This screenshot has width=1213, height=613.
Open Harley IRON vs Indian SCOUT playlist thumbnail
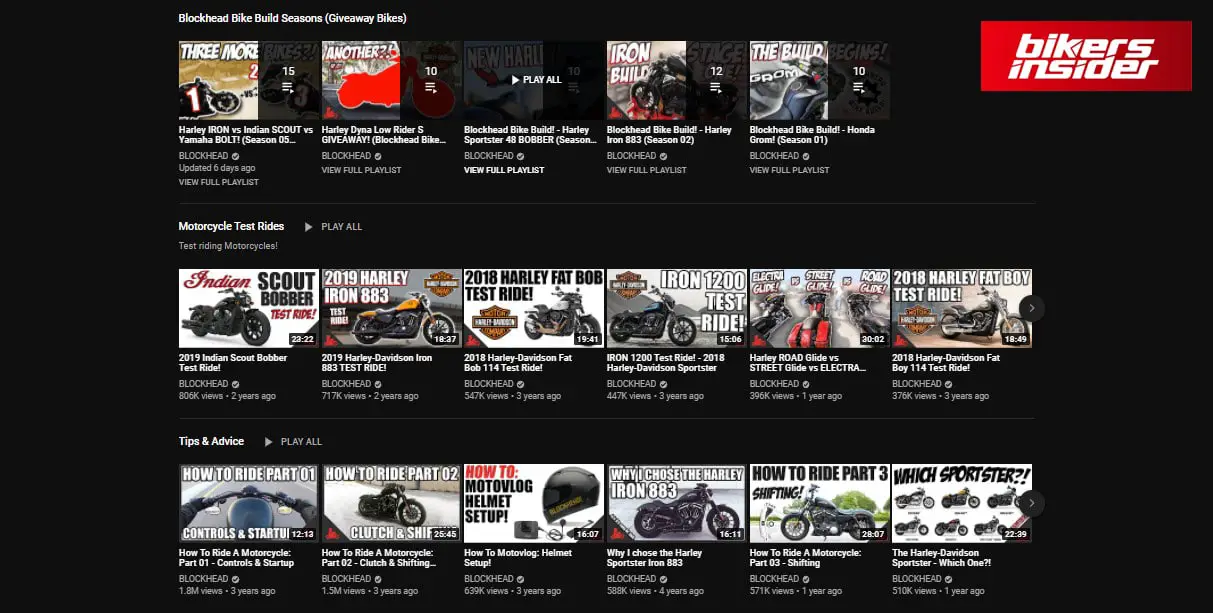tap(248, 80)
